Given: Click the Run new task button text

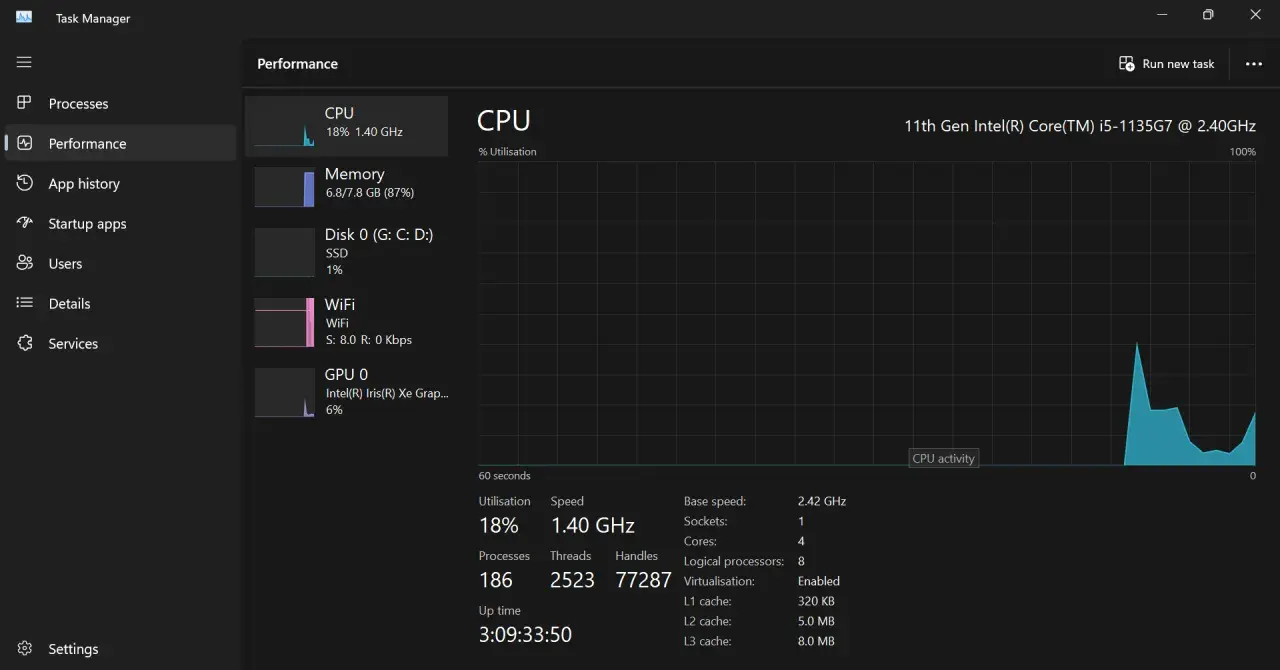Looking at the screenshot, I should coord(1178,63).
